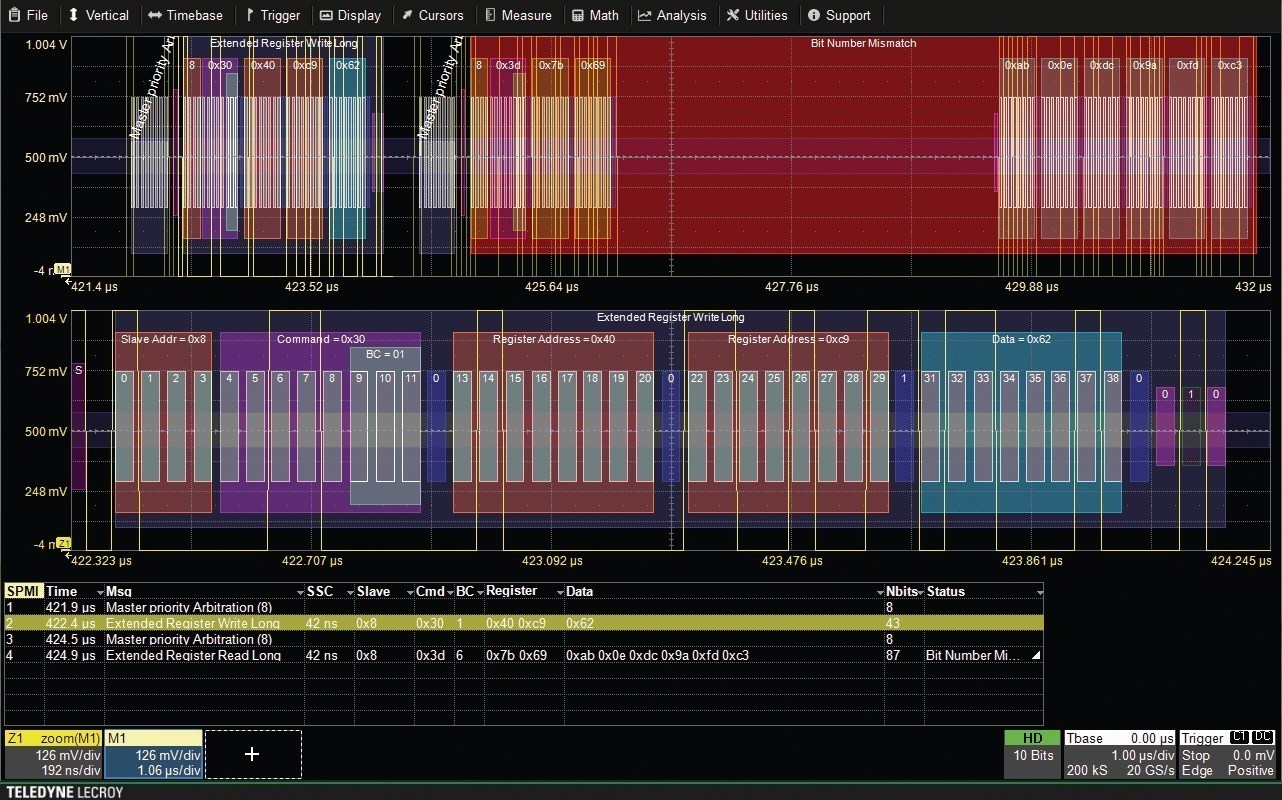Select the Extended Register Read Long row

(193, 656)
